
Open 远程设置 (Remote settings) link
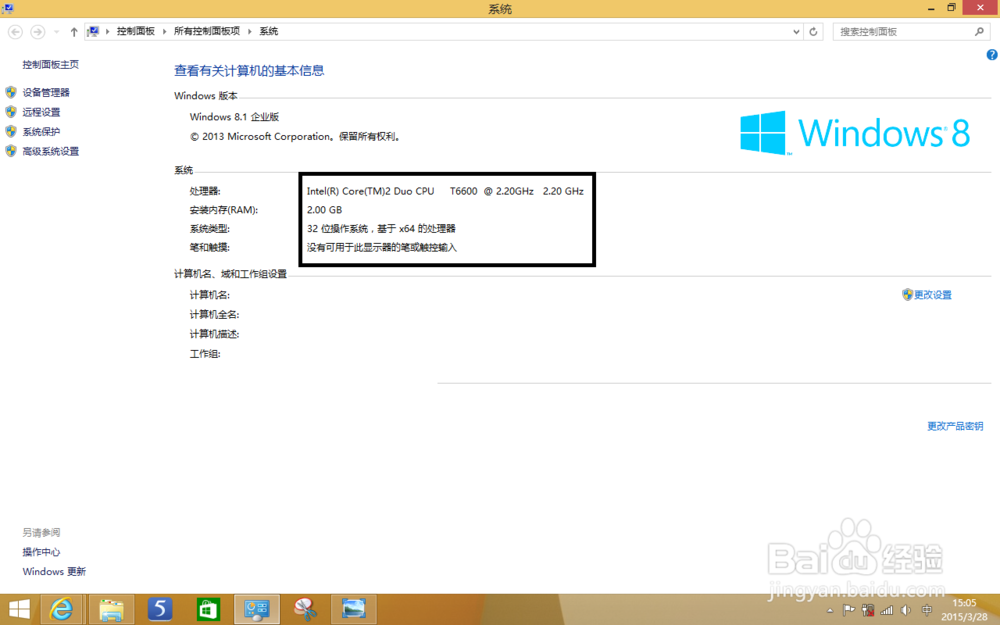[41, 112]
